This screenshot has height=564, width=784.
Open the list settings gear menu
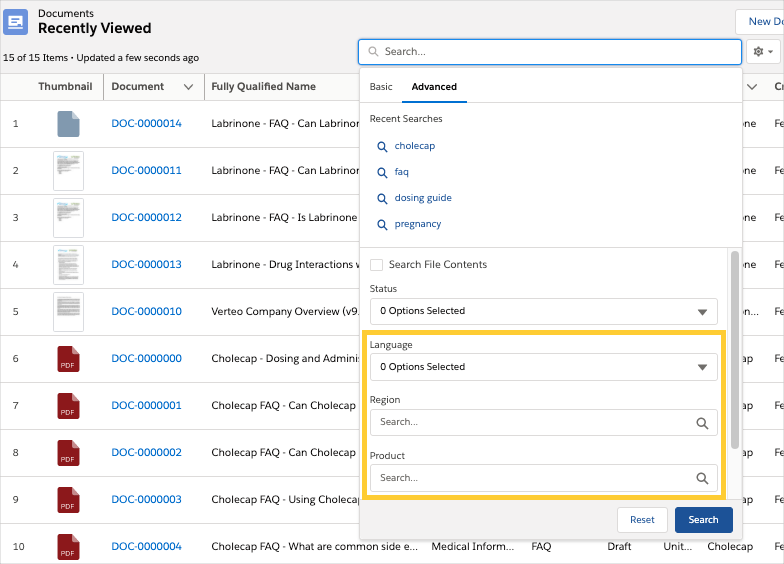(x=761, y=51)
